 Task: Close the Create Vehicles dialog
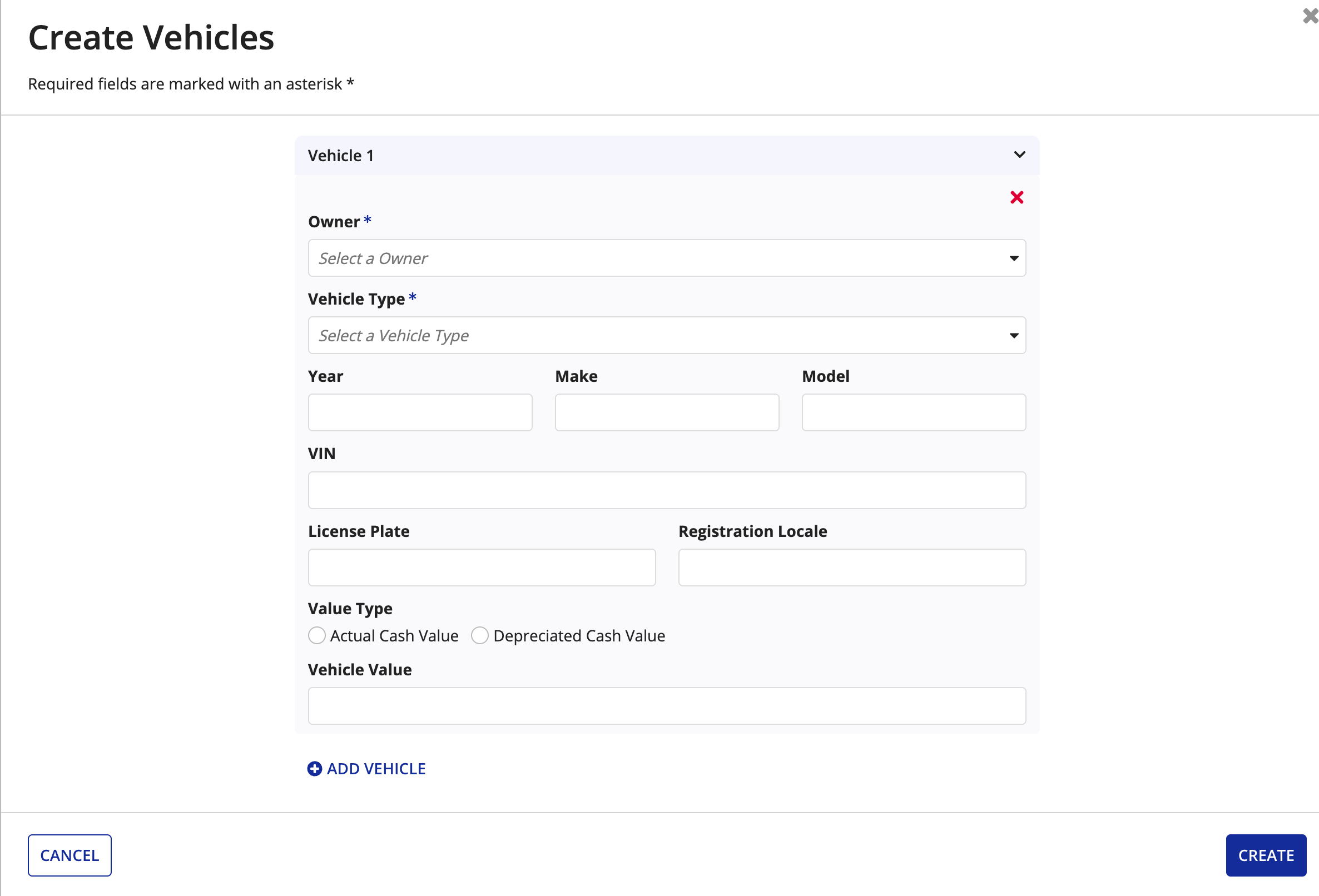point(1311,16)
